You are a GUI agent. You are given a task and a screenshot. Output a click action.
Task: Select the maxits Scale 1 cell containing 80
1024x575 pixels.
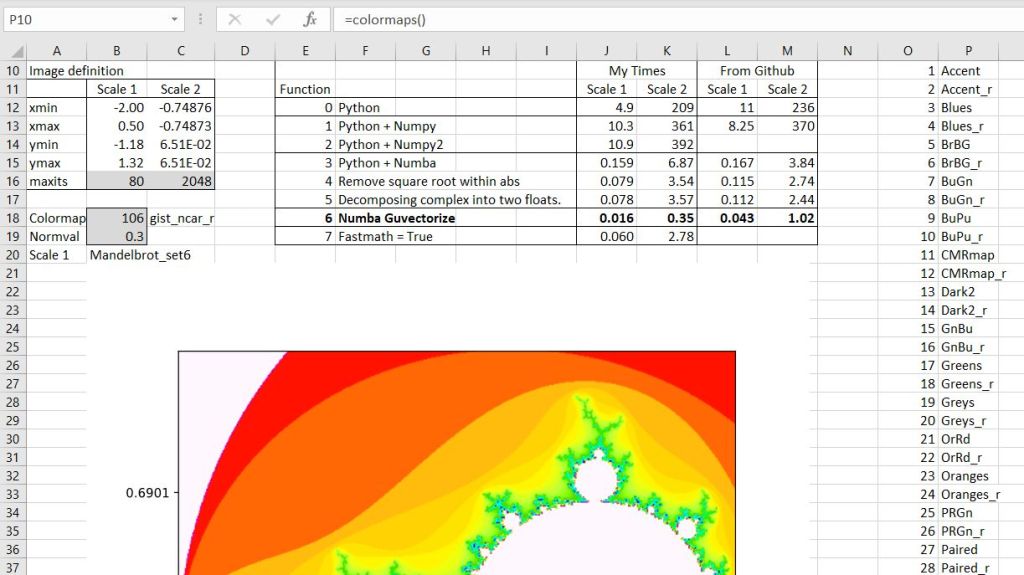[116, 181]
